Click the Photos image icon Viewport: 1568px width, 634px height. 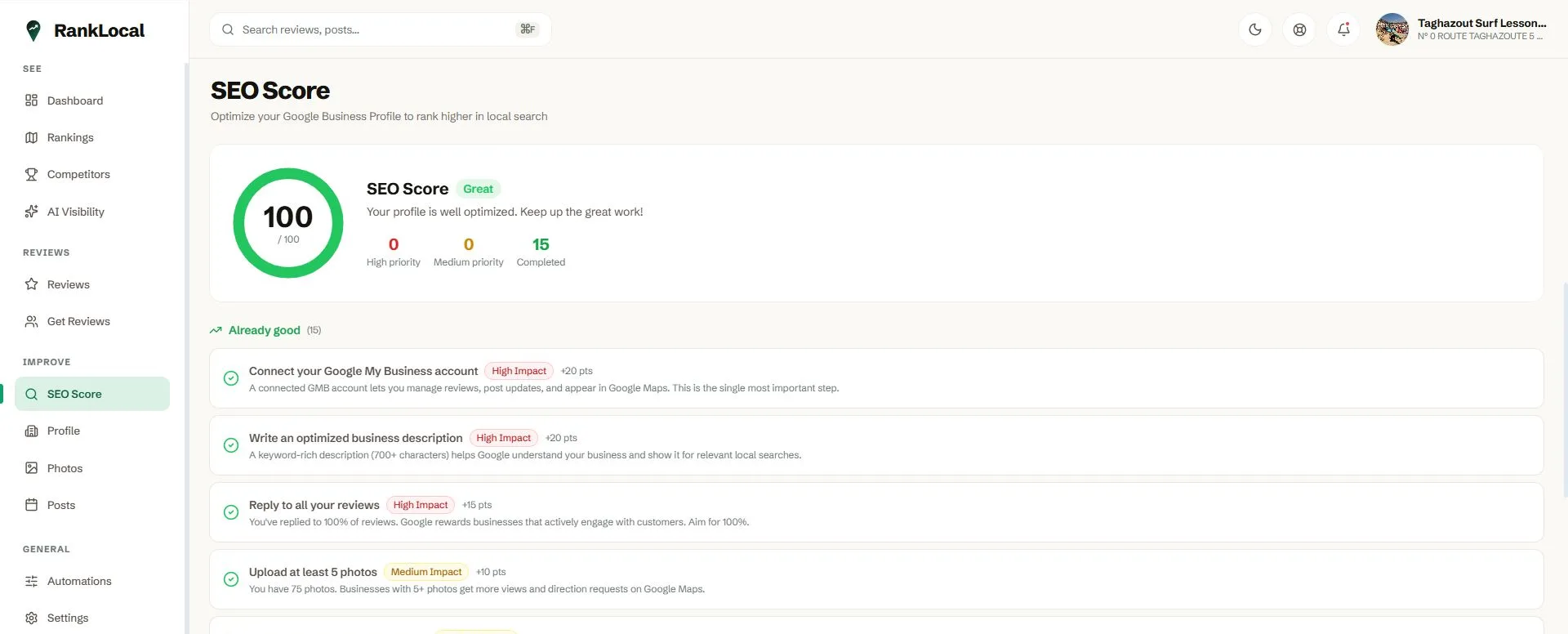coord(31,468)
